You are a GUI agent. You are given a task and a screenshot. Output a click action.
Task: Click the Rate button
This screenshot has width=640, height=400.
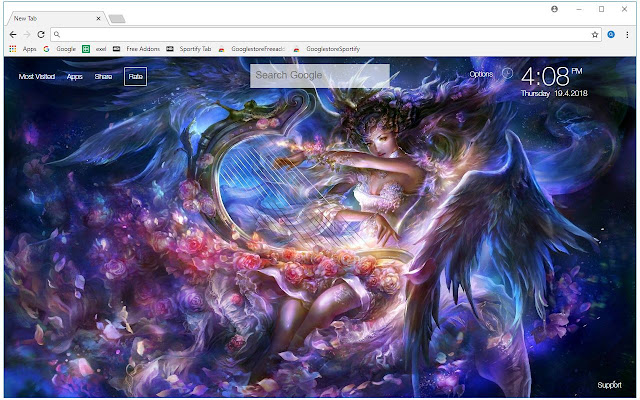[136, 76]
